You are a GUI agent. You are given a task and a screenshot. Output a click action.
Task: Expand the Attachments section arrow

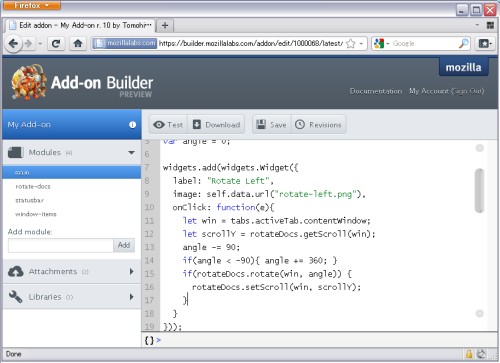[x=132, y=271]
